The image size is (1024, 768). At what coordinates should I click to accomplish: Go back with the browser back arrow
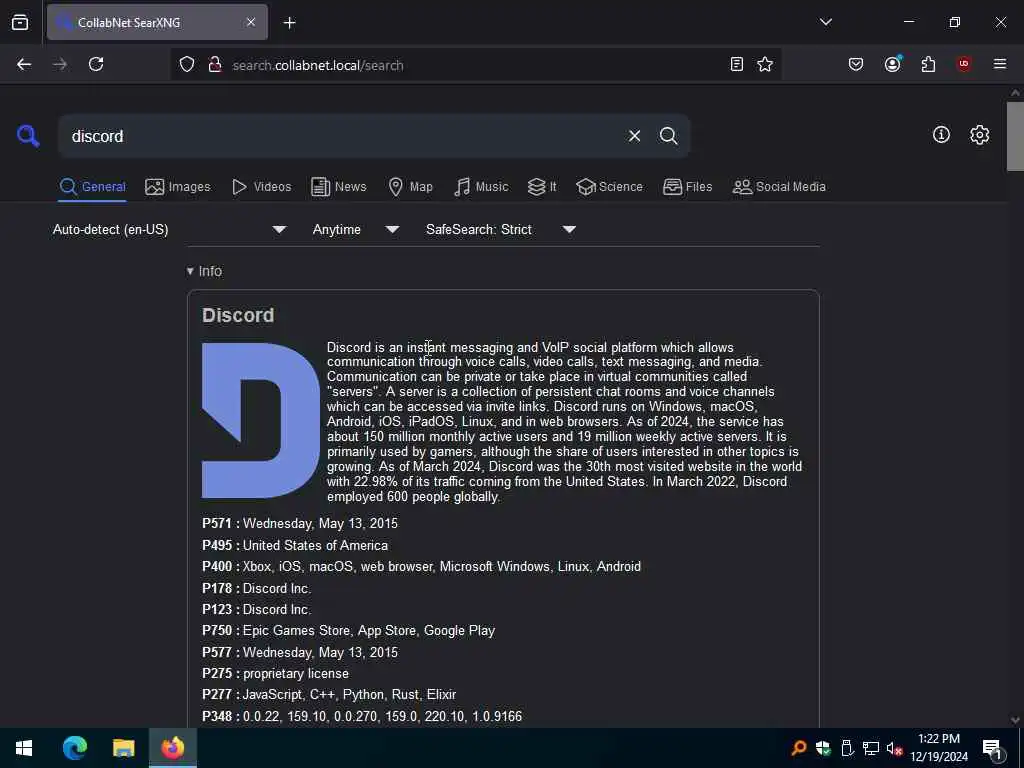tap(24, 64)
